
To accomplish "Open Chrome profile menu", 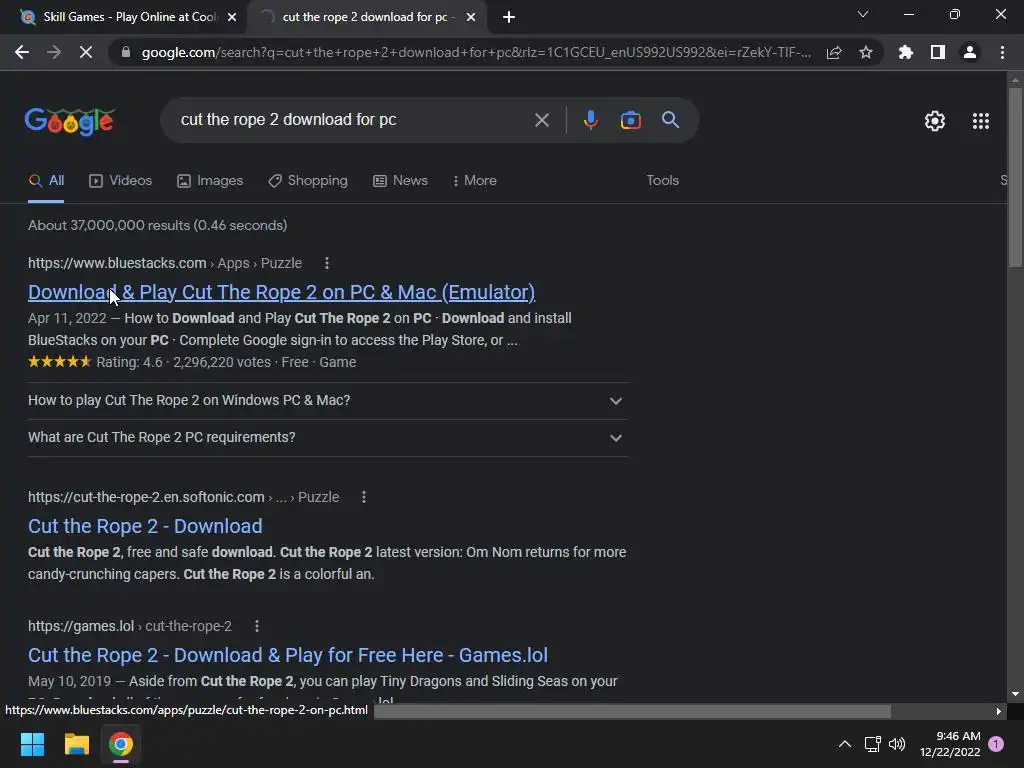I will coord(970,52).
